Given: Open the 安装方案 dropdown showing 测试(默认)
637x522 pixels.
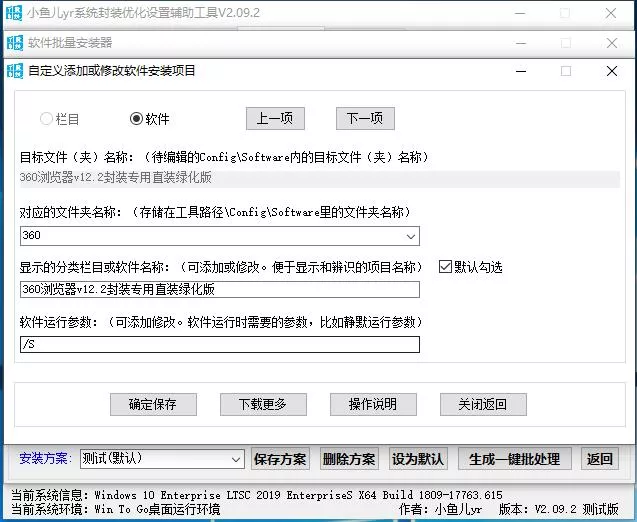Looking at the screenshot, I should click(x=162, y=459).
